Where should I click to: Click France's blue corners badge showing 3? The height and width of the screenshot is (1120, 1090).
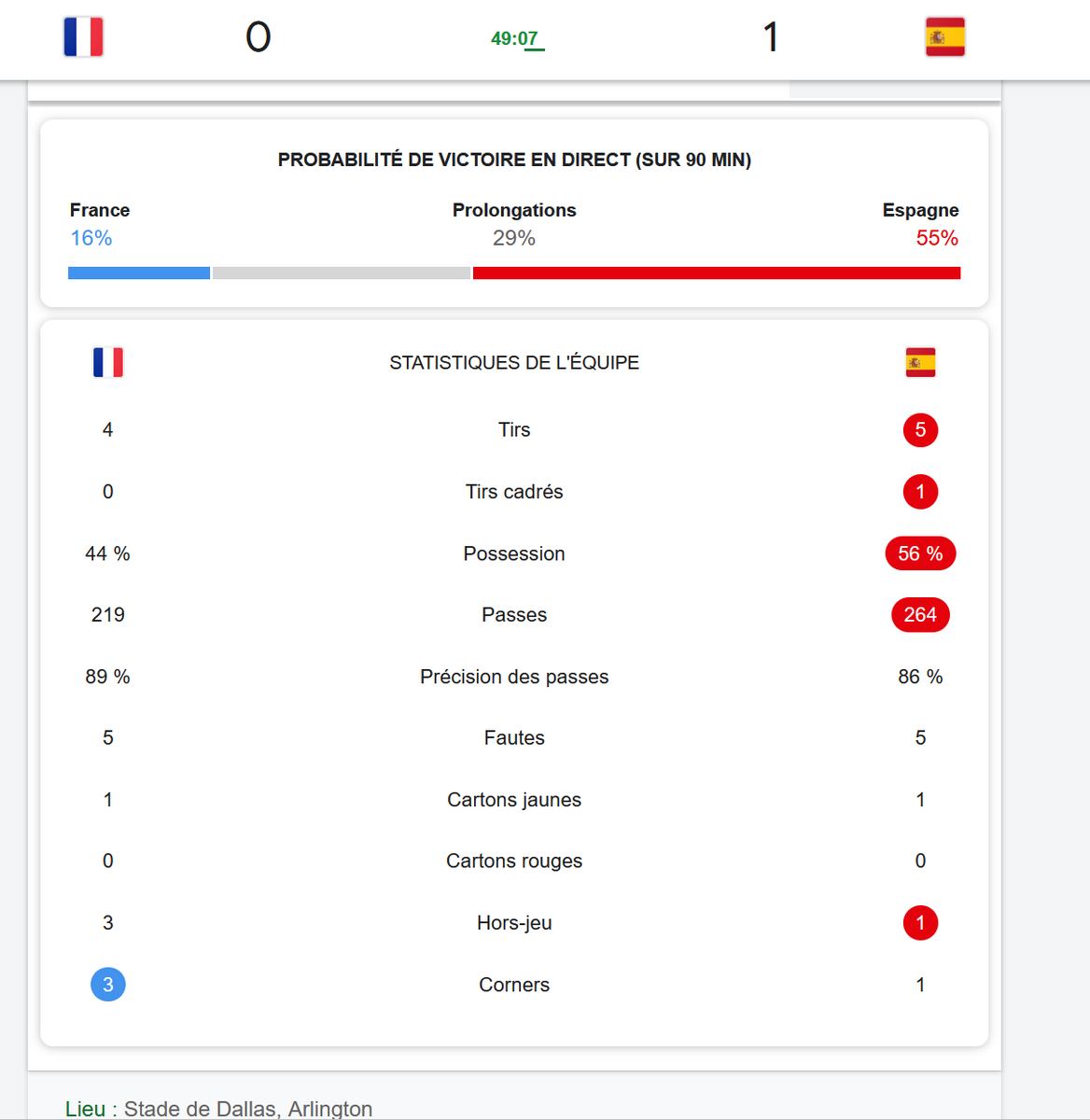point(108,985)
